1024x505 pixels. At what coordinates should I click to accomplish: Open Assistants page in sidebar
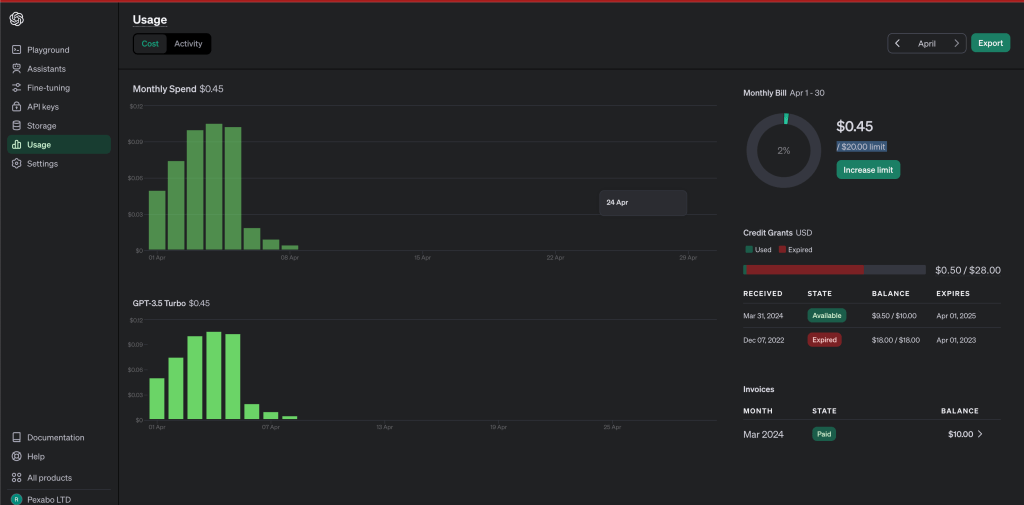tap(59, 69)
